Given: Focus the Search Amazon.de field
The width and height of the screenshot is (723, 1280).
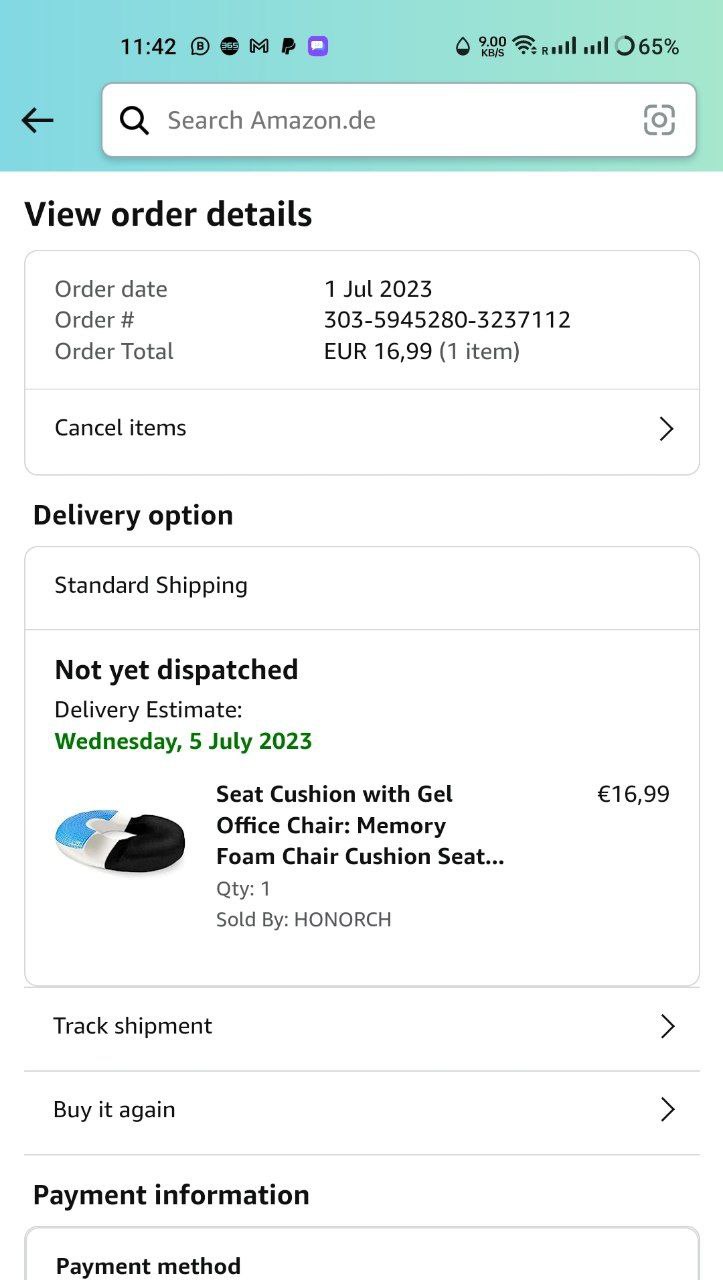Looking at the screenshot, I should pyautogui.click(x=390, y=121).
